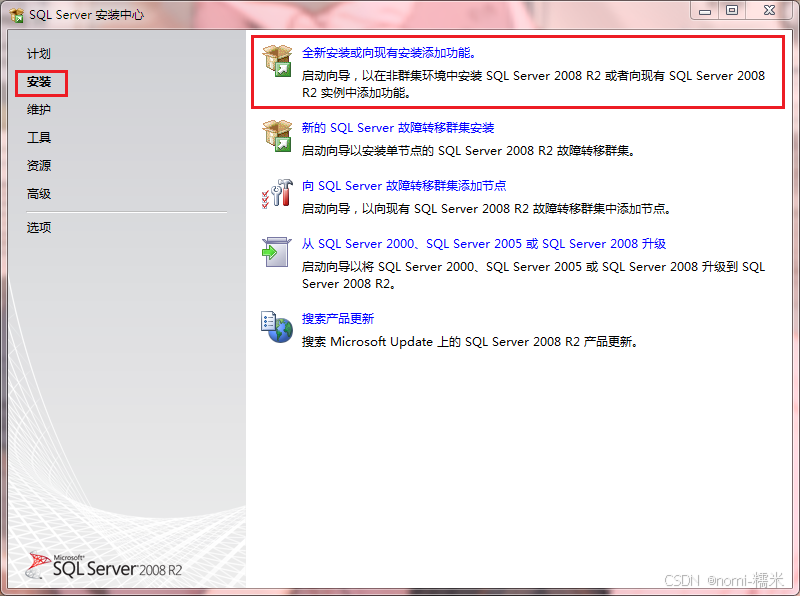The image size is (800, 596).
Task: Open 新的 SQL Server 故障转移群集安装 link
Action: coord(398,128)
